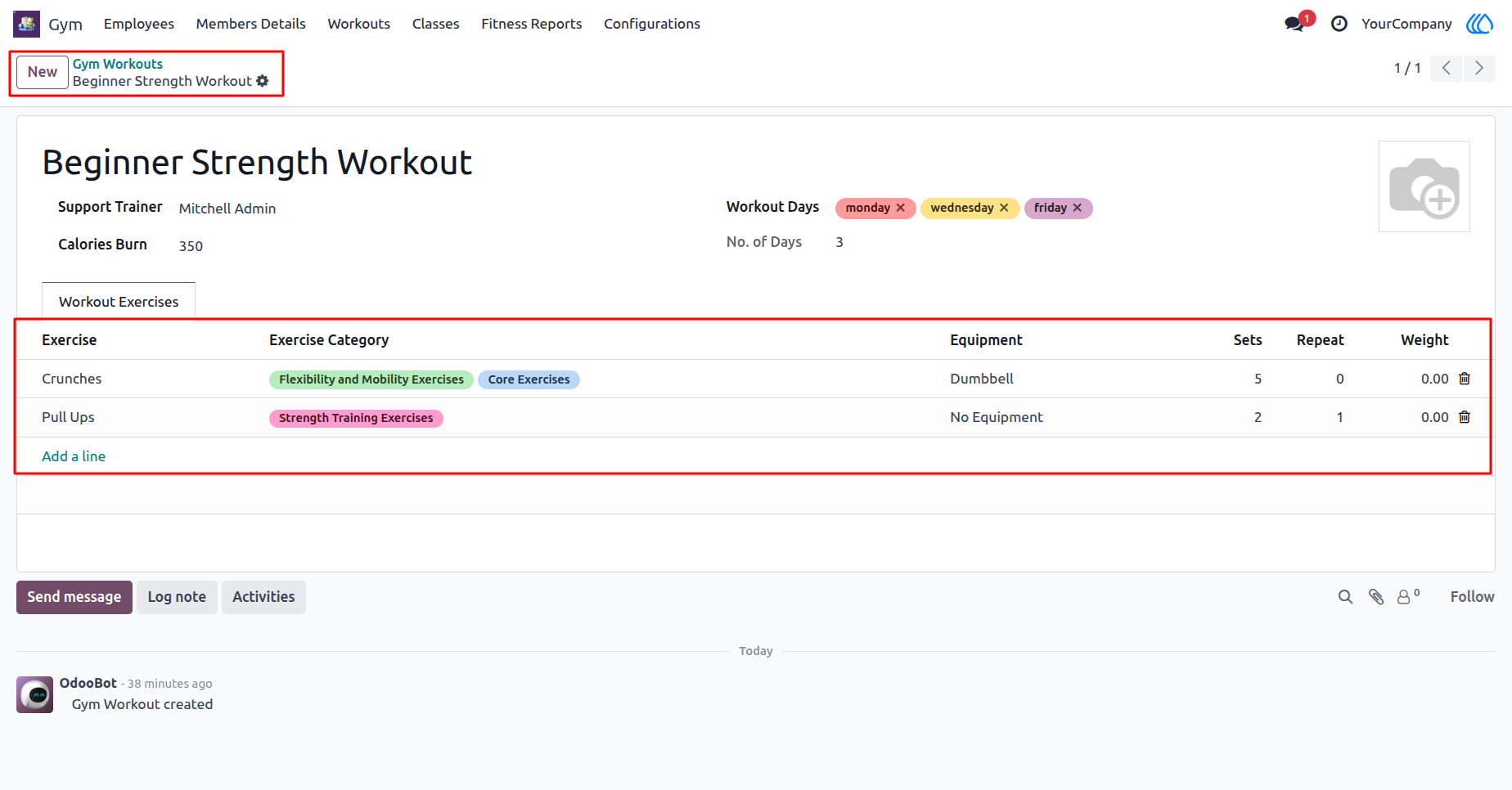Open the Members Details menu
The height and width of the screenshot is (790, 1512).
251,24
